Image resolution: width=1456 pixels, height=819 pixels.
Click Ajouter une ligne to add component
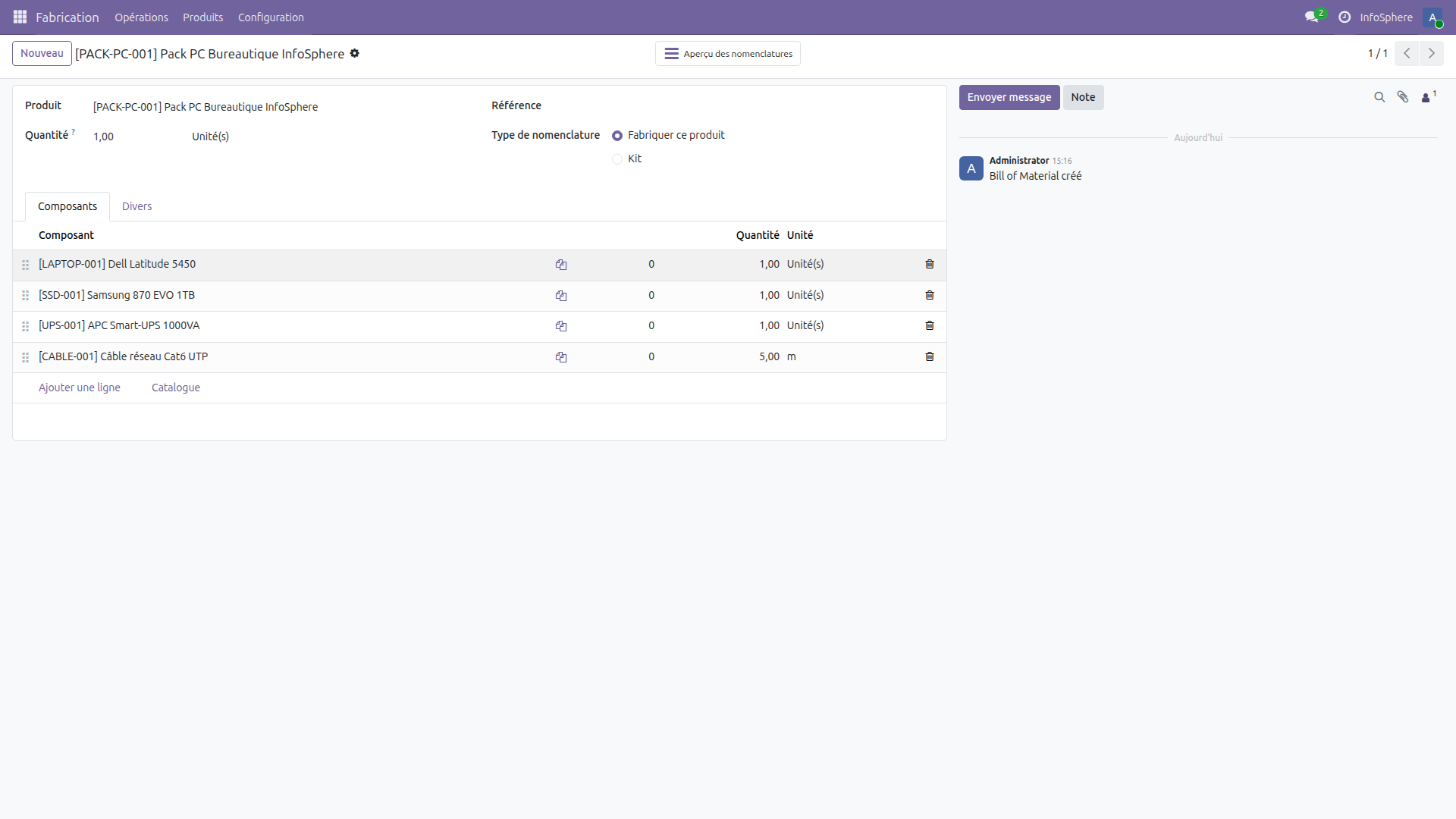tap(80, 387)
